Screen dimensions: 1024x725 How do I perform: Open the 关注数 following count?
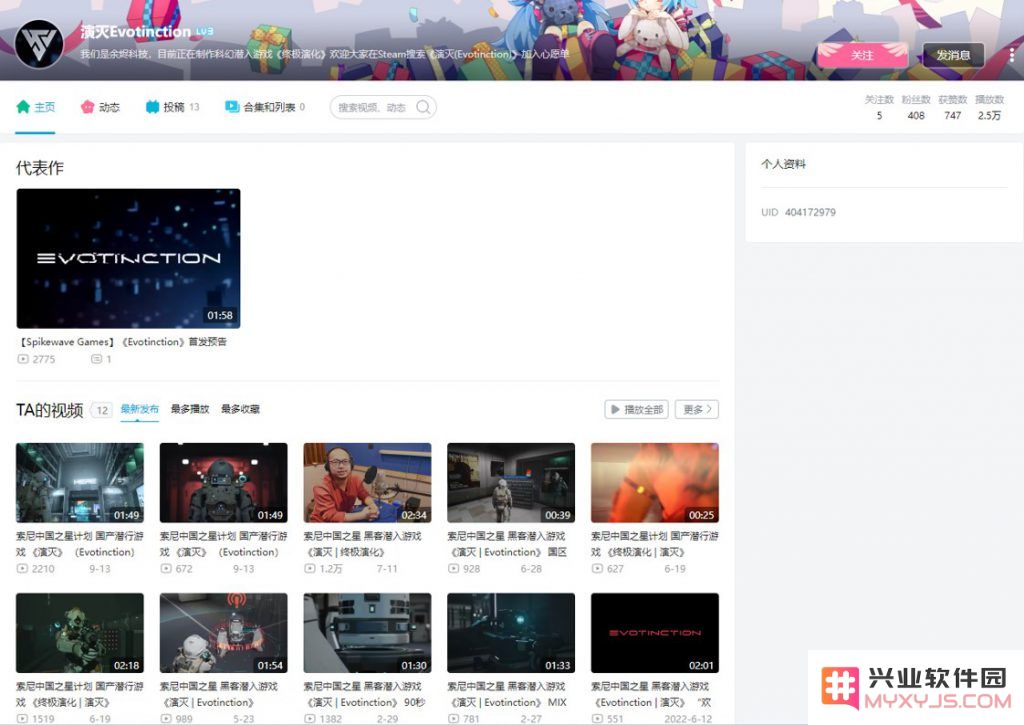(x=879, y=108)
